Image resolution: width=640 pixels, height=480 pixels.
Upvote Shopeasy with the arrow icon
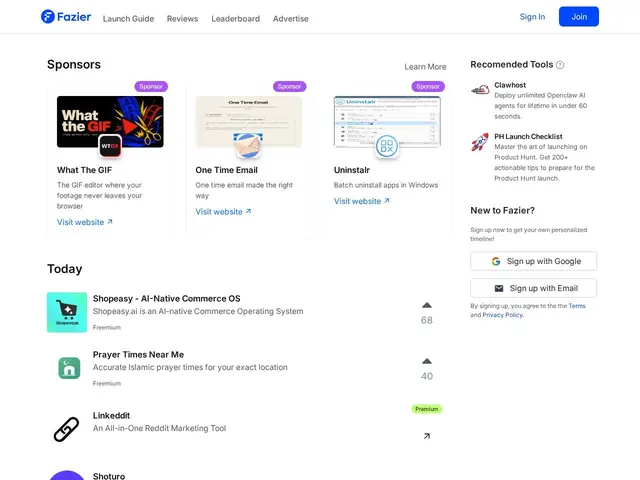click(427, 305)
